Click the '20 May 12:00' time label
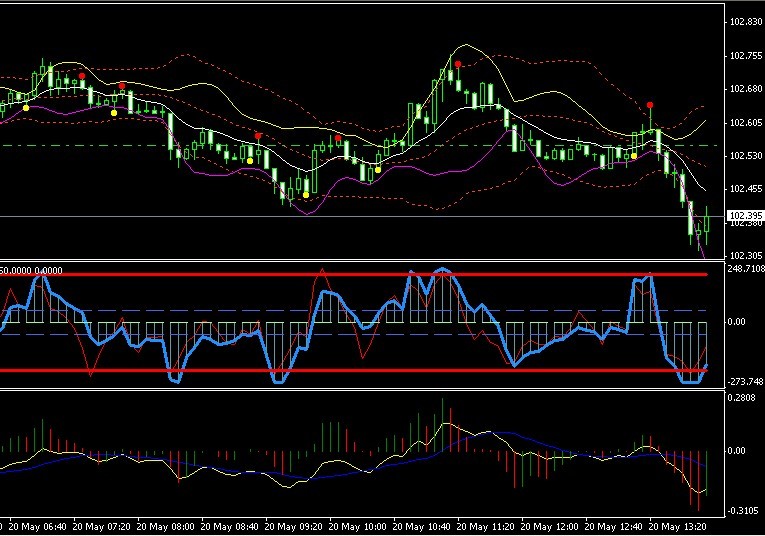The image size is (765, 536). click(549, 527)
